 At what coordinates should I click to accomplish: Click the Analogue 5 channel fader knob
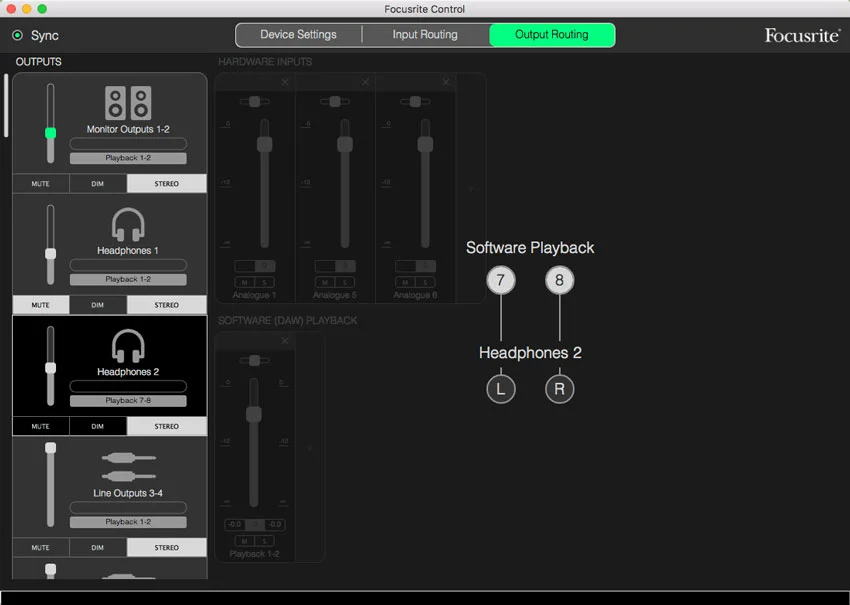coord(345,144)
